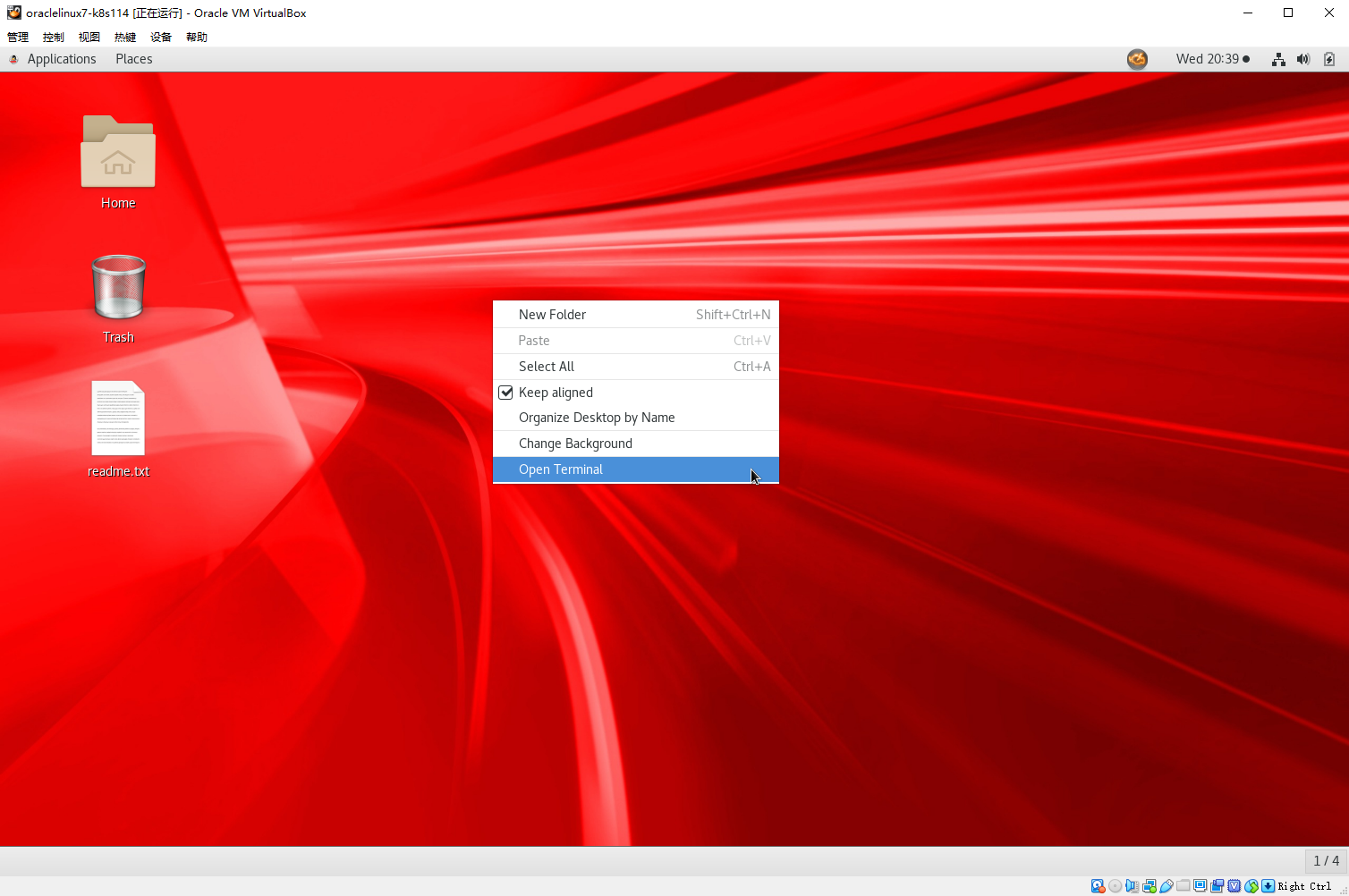Click the video recording icon in VM status bar

(x=1217, y=885)
